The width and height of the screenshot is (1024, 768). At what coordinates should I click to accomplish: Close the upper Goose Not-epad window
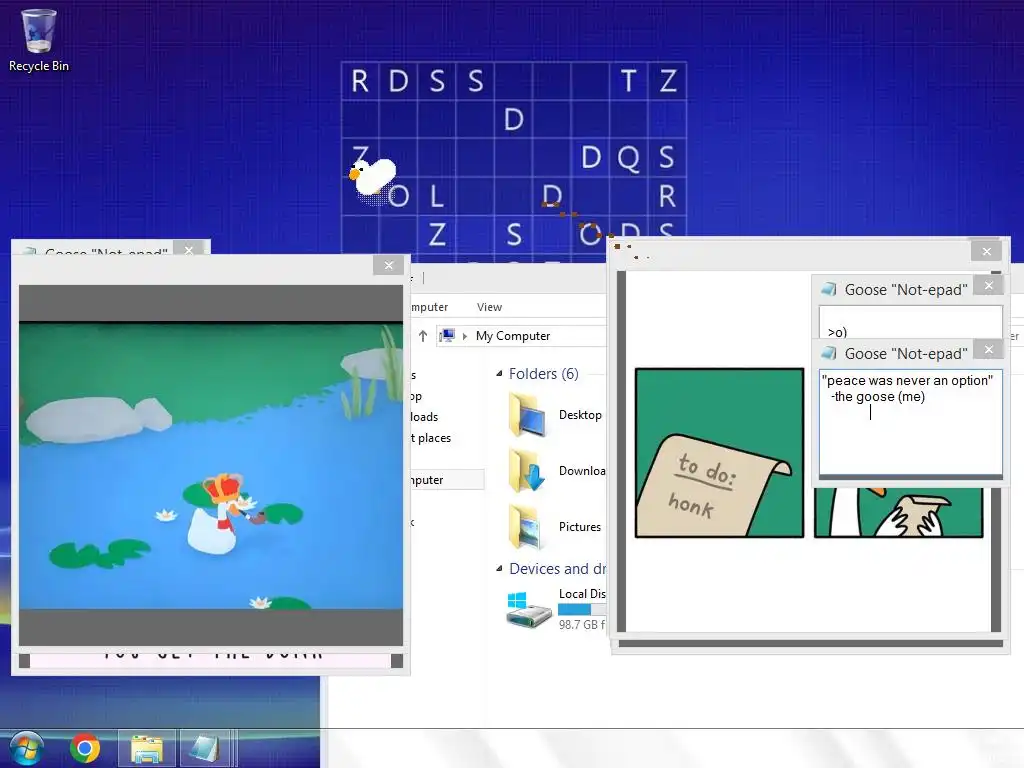pyautogui.click(x=989, y=285)
